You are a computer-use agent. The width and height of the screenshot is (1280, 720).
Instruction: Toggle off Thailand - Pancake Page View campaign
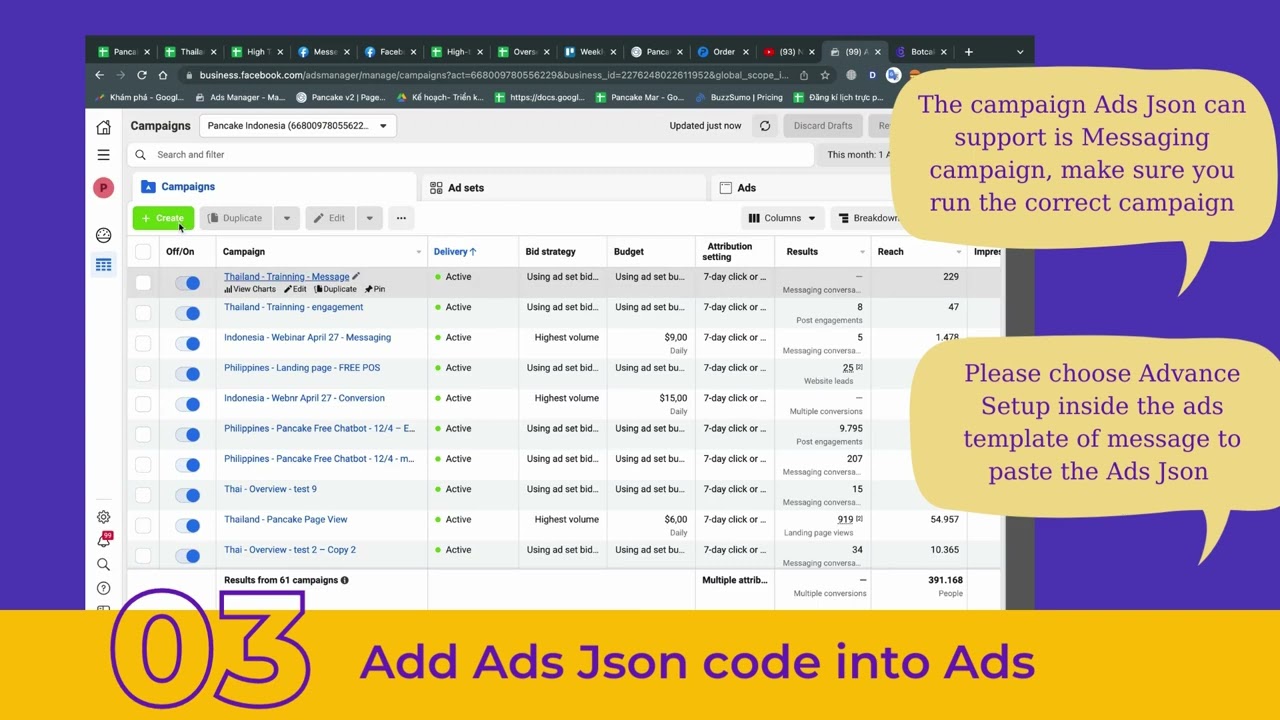coord(188,526)
